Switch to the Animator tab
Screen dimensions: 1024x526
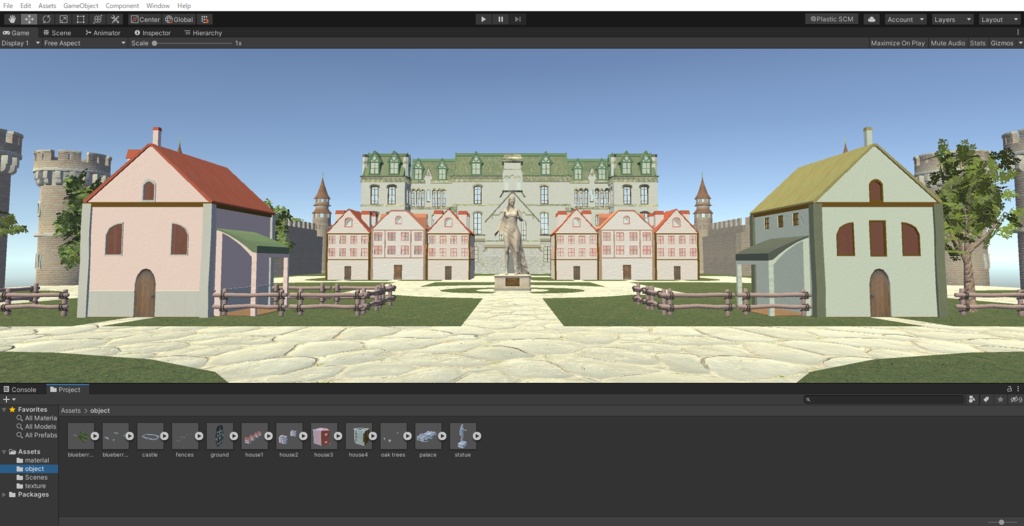click(x=103, y=33)
